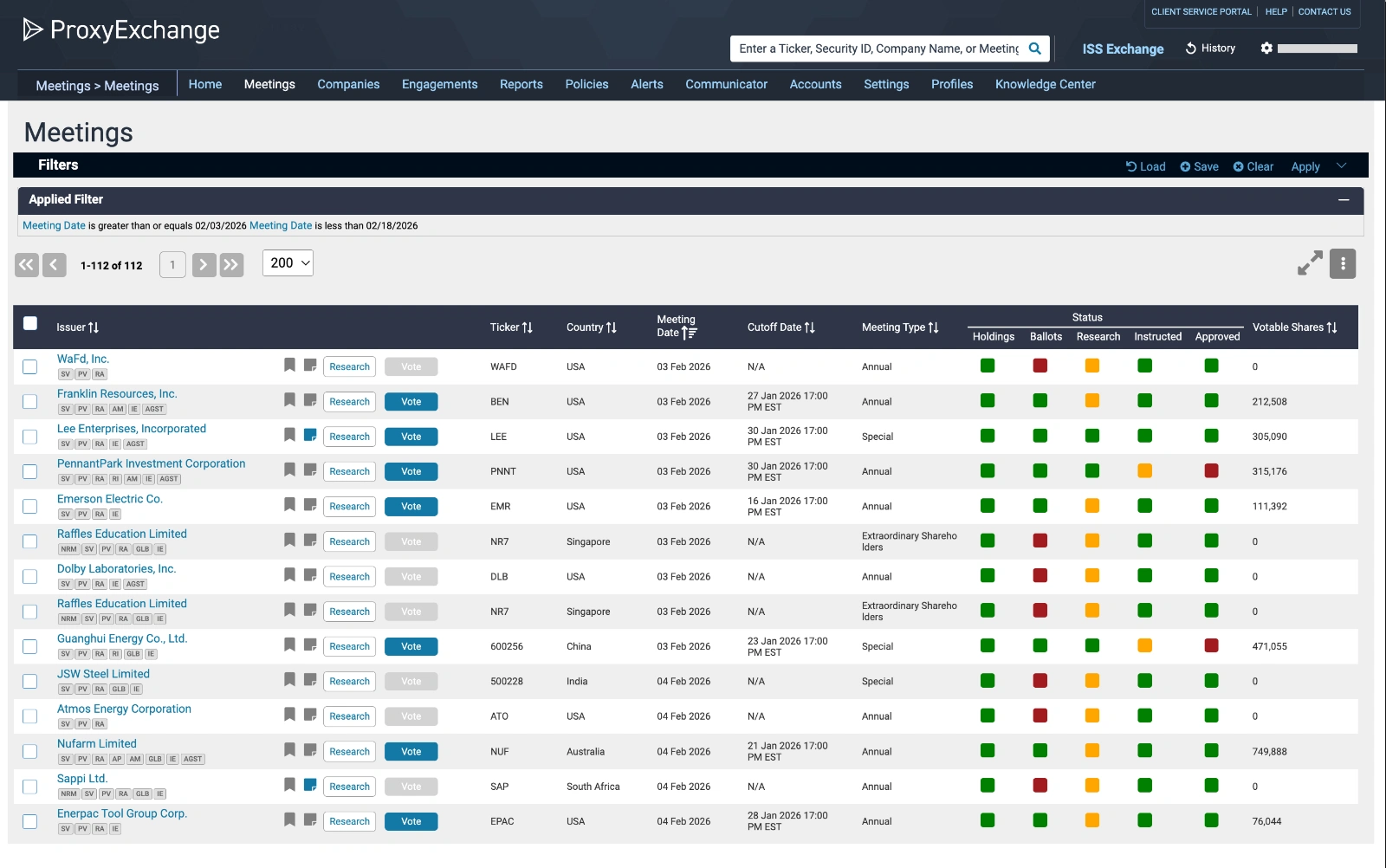Check the WaFd, Inc. row checkbox

(30, 366)
